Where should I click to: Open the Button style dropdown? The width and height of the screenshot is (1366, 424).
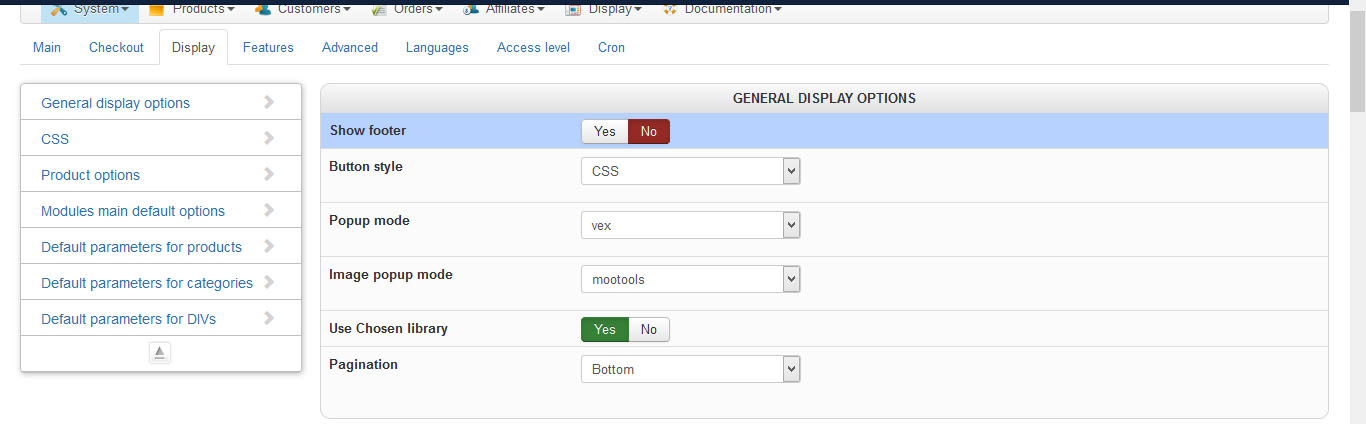[x=690, y=171]
